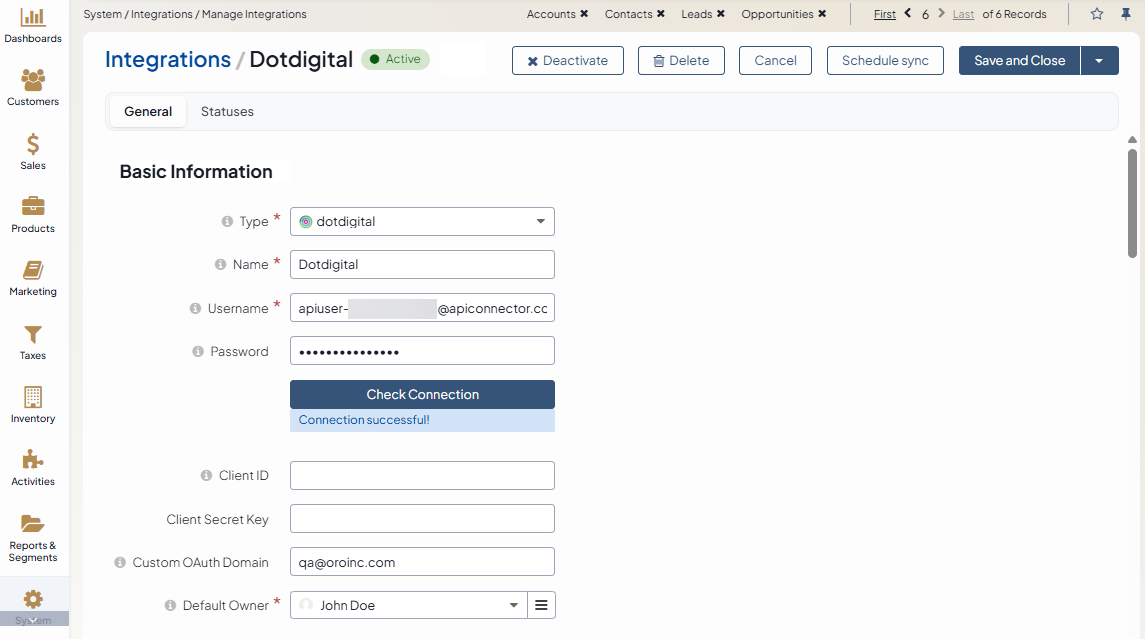This screenshot has width=1145, height=639.
Task: Open the Sales sidebar menu
Action: (x=33, y=152)
